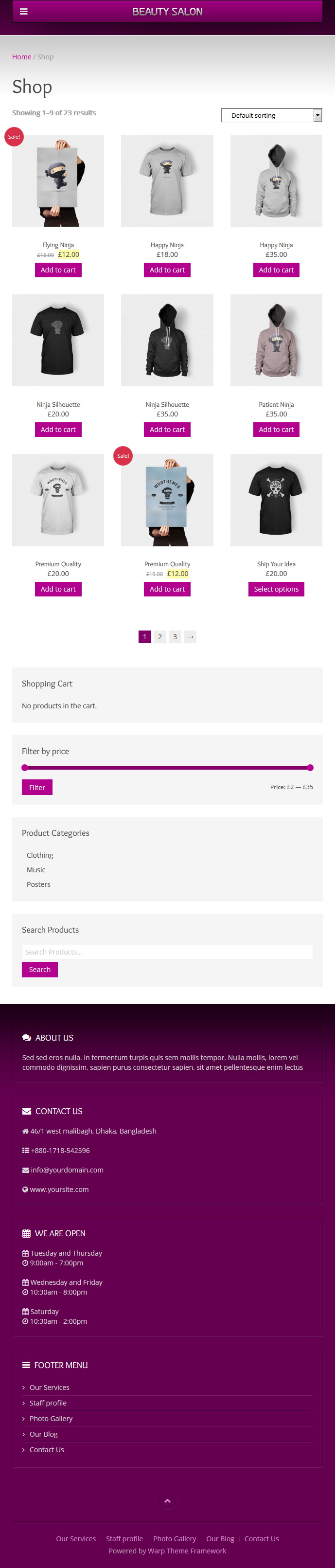335x1568 pixels.
Task: Open the Clothing product category
Action: coord(39,855)
